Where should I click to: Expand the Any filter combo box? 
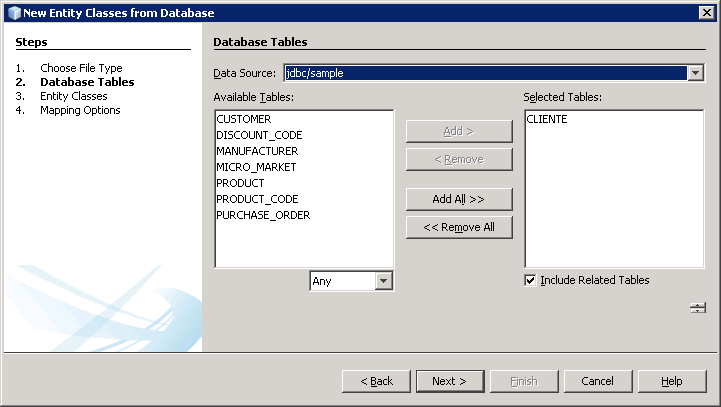(x=384, y=282)
